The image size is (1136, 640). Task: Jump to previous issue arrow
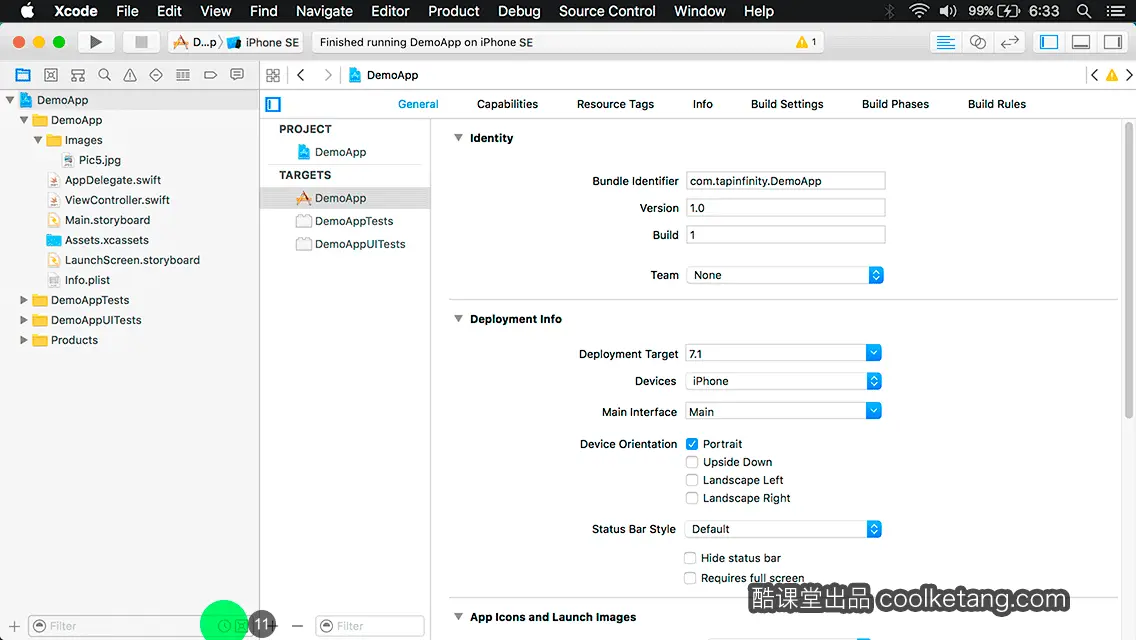coord(1095,75)
